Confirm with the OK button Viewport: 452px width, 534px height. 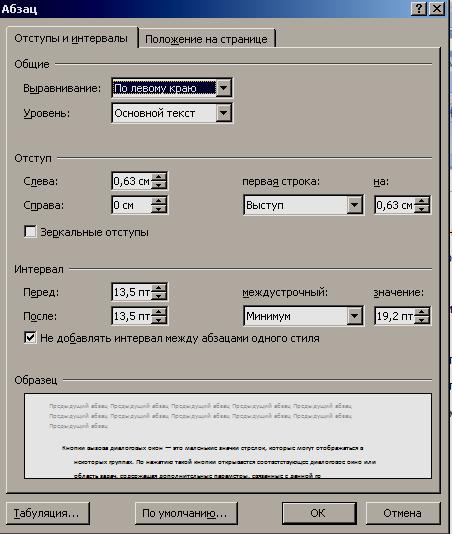click(319, 513)
